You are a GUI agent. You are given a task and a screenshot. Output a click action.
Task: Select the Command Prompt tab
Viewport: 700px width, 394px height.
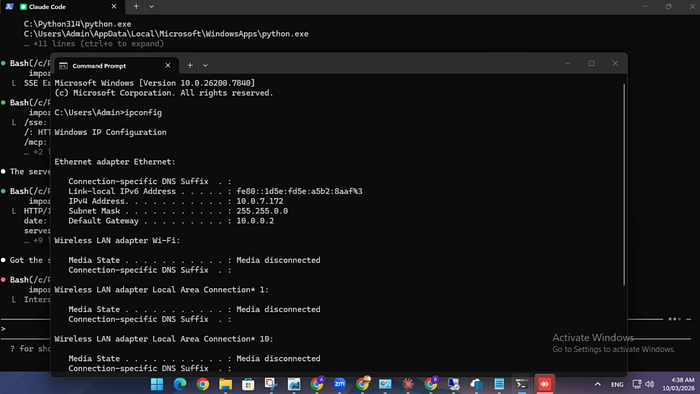[116, 66]
